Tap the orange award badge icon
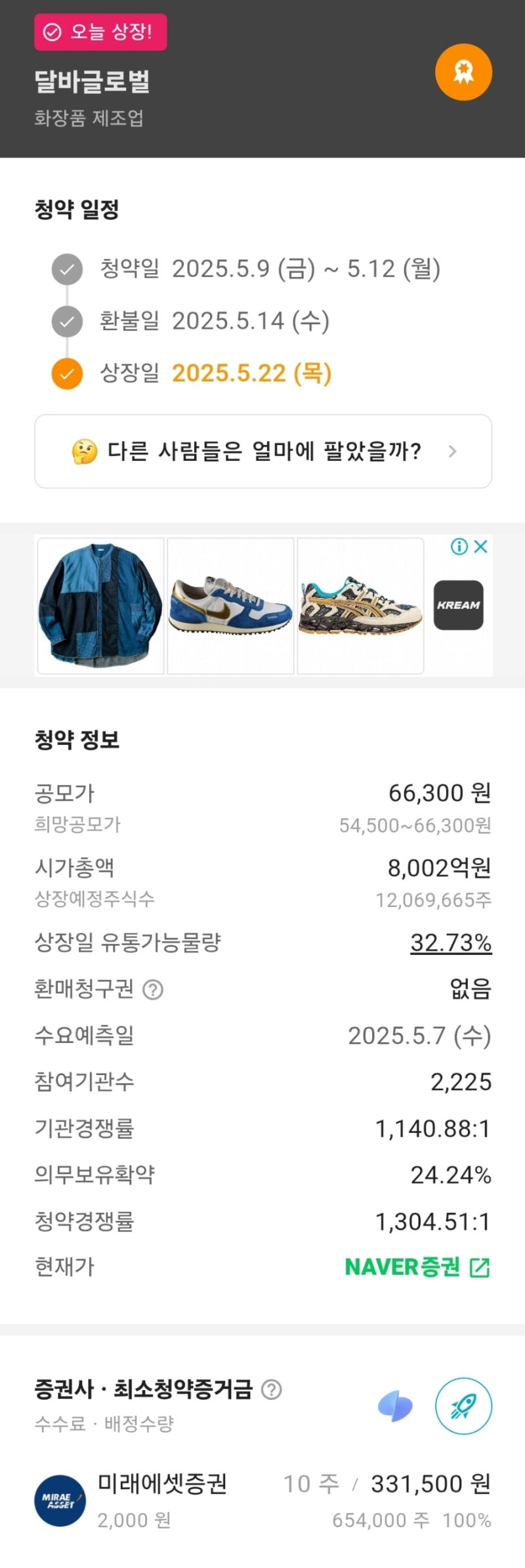The height and width of the screenshot is (1568, 525). pyautogui.click(x=463, y=72)
